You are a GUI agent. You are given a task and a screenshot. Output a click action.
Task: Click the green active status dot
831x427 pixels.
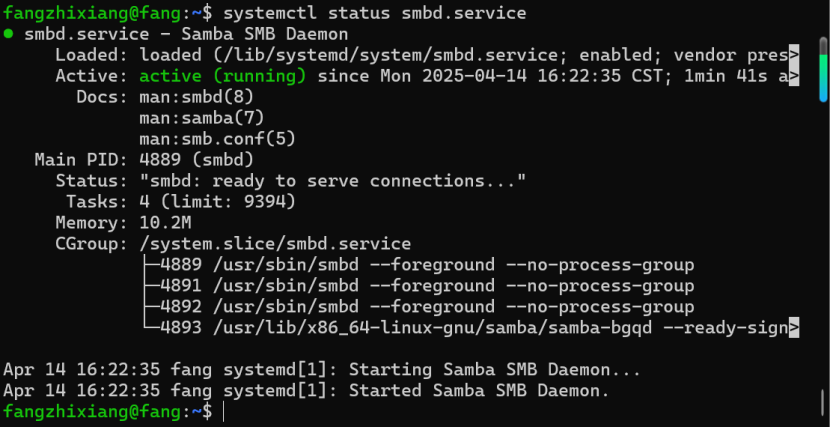(x=8, y=34)
